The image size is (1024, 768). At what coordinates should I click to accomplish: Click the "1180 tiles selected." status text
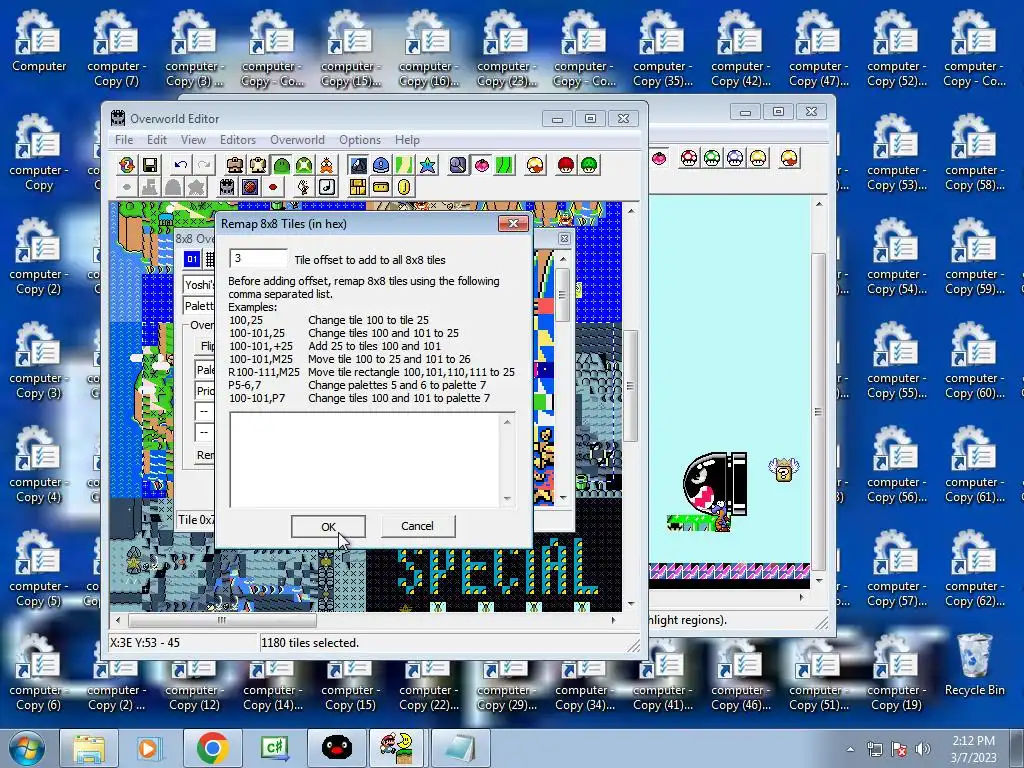coord(310,643)
